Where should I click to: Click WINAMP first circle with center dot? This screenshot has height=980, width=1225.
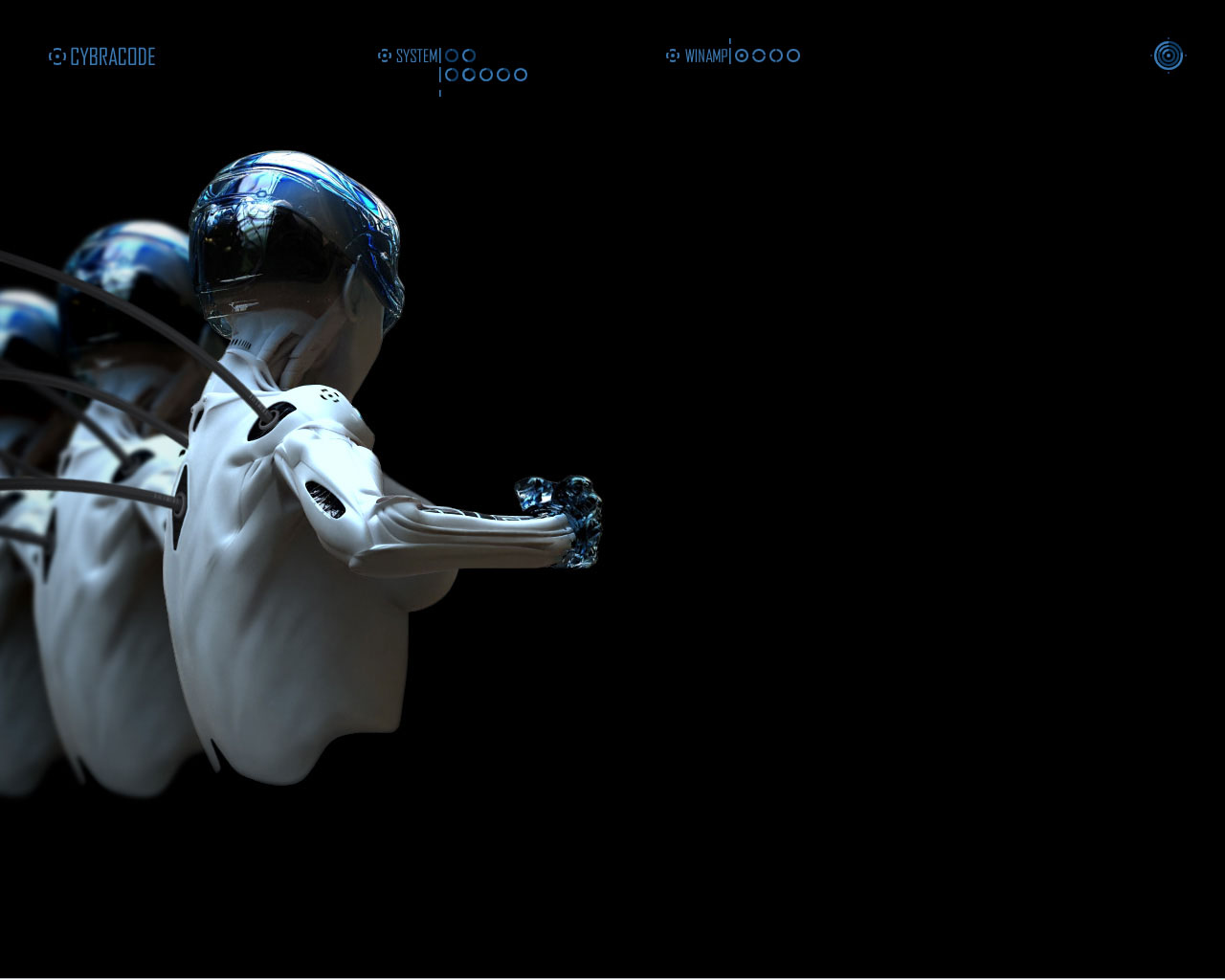click(742, 56)
